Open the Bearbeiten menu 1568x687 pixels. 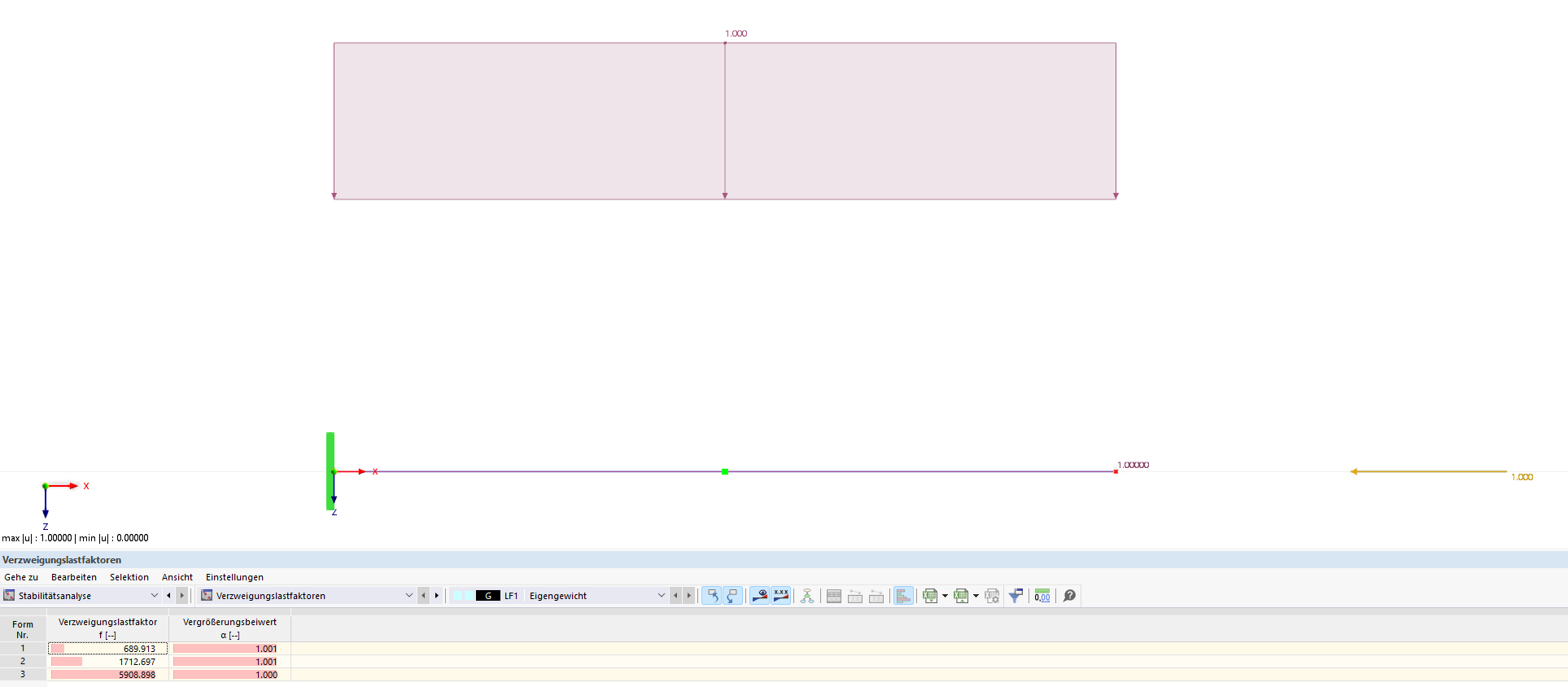73,577
